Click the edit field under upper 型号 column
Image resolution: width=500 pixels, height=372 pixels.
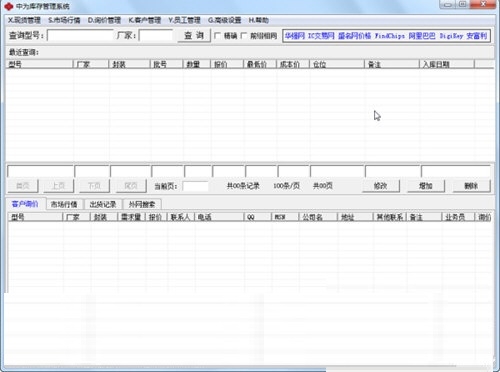click(40, 171)
